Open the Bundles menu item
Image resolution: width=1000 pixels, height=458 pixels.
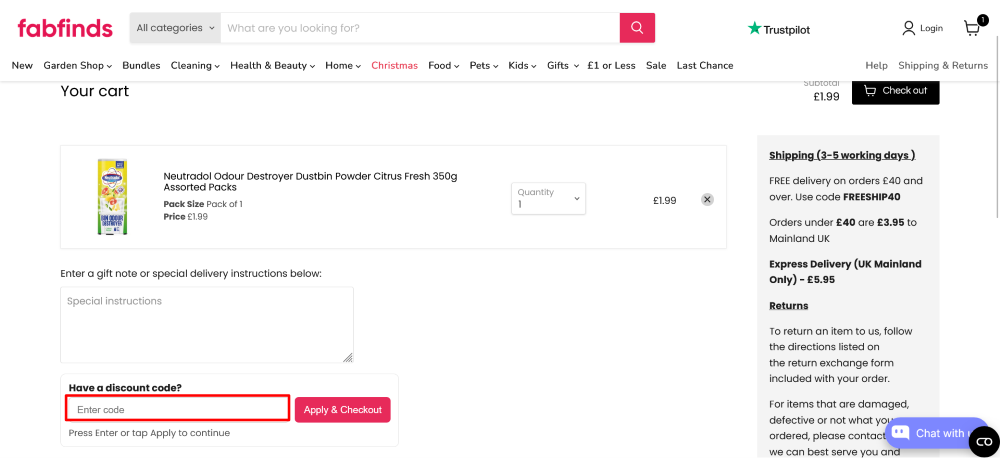[x=142, y=66]
